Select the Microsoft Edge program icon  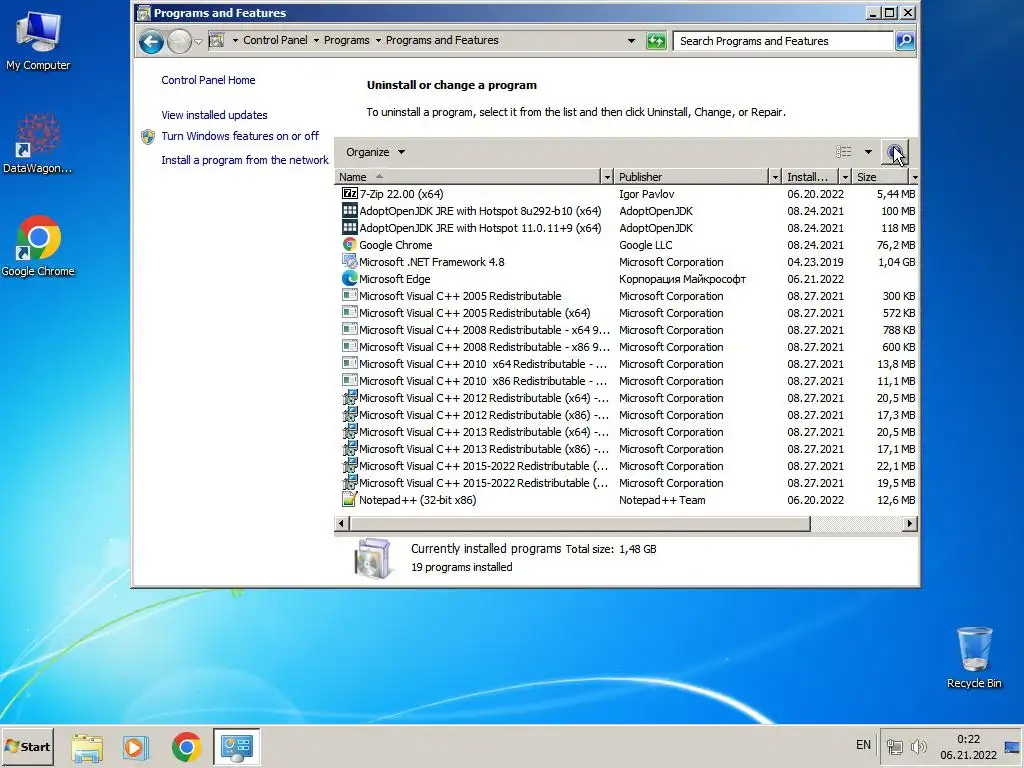tap(350, 279)
